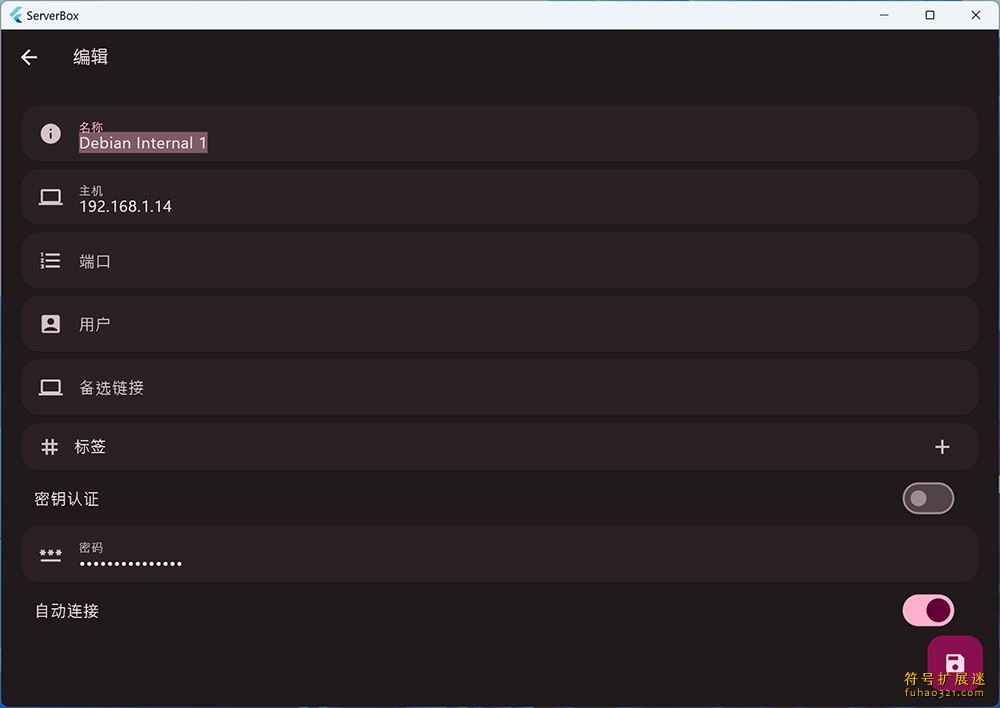
Task: Click the password asterisks icon beside 密码
Action: [50, 555]
